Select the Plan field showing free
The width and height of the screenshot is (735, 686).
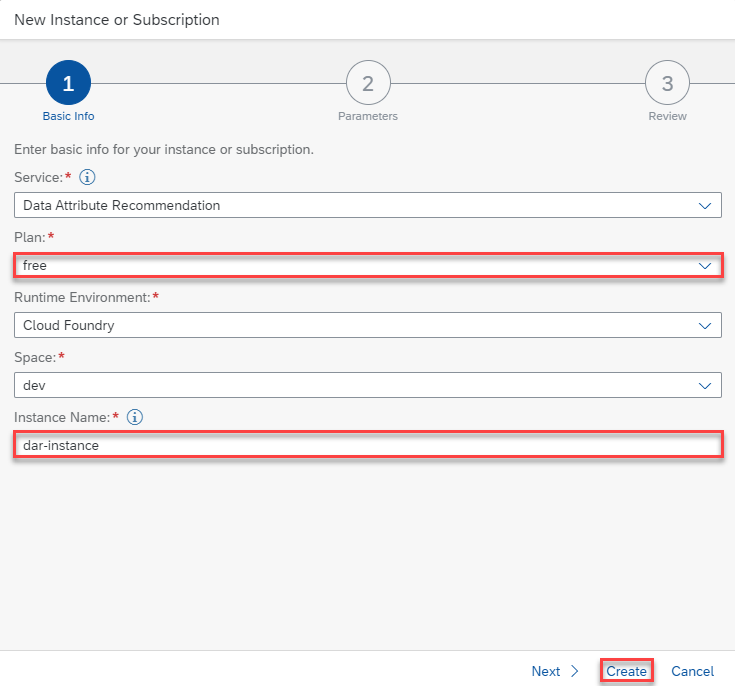(368, 265)
